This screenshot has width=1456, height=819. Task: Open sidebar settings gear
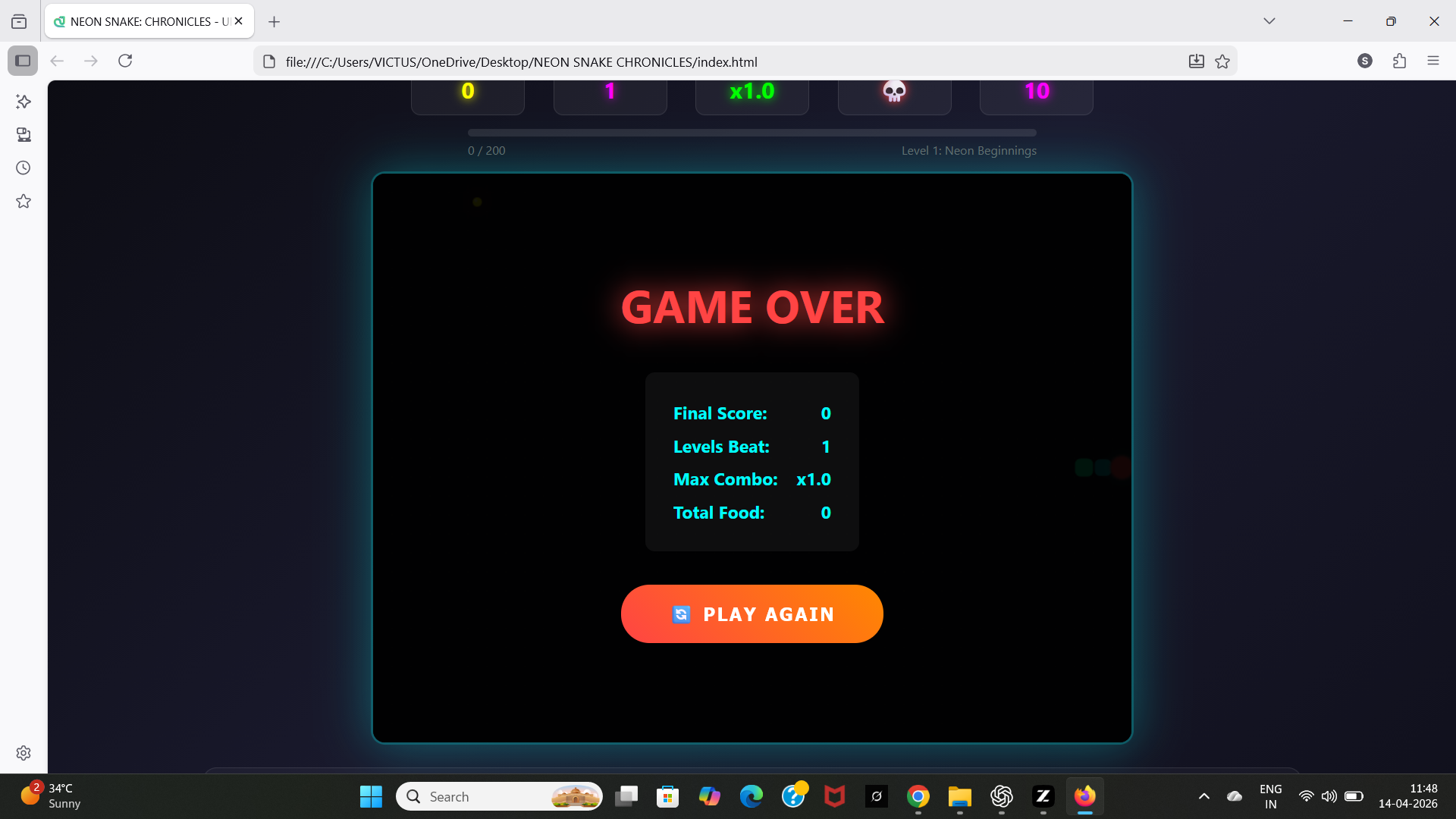click(24, 753)
